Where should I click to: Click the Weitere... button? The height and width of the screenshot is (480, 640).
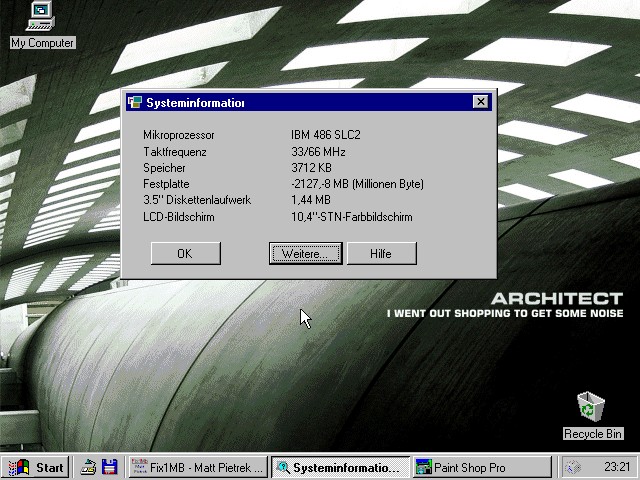click(x=305, y=253)
